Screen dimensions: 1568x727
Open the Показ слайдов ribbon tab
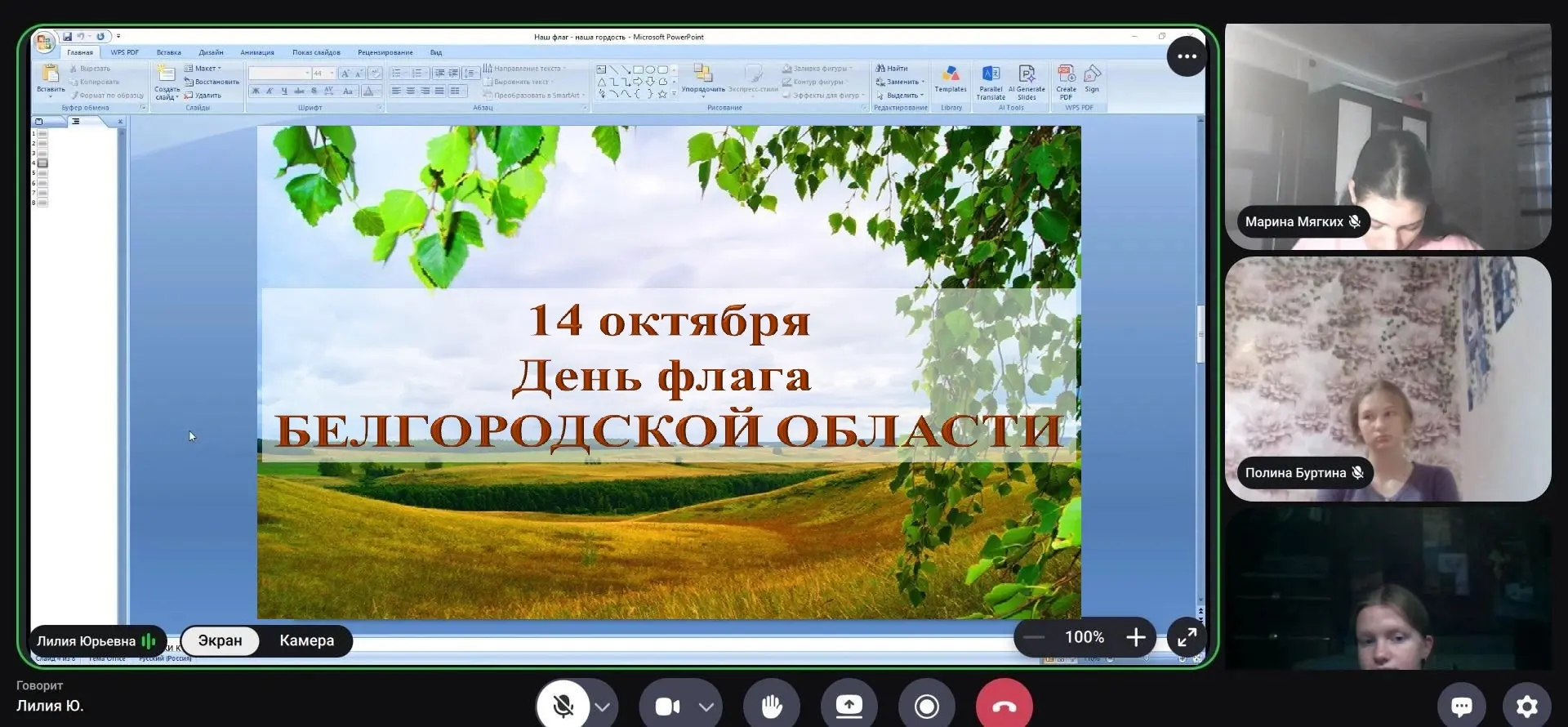point(316,52)
